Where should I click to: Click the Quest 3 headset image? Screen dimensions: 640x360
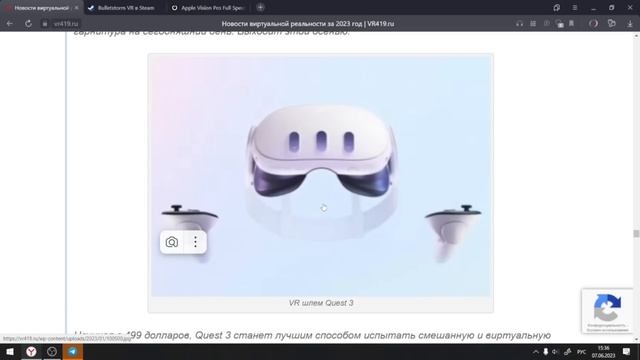click(x=321, y=176)
